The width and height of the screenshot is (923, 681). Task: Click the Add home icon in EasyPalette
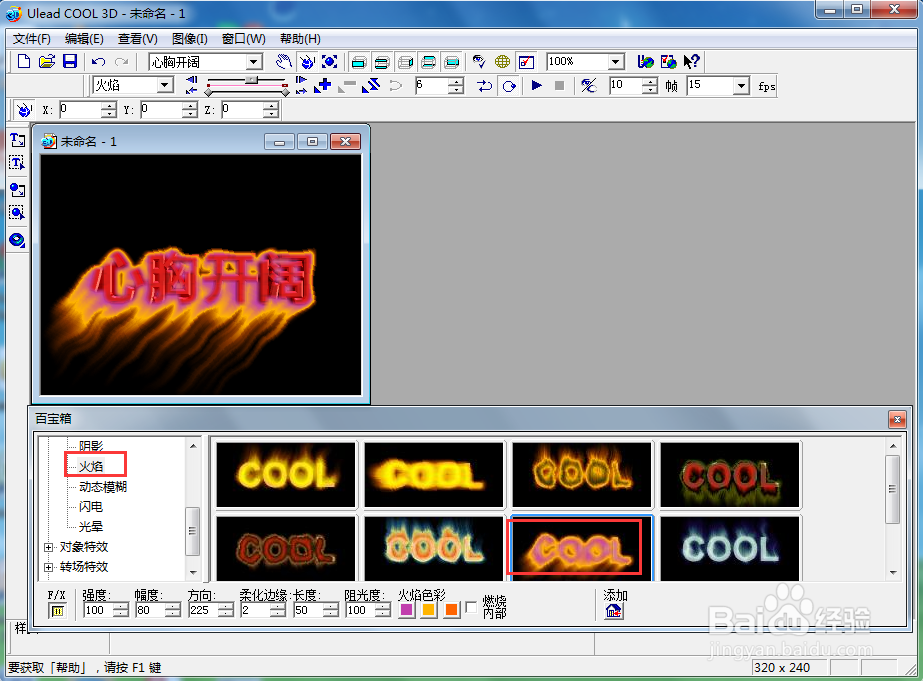click(x=613, y=611)
